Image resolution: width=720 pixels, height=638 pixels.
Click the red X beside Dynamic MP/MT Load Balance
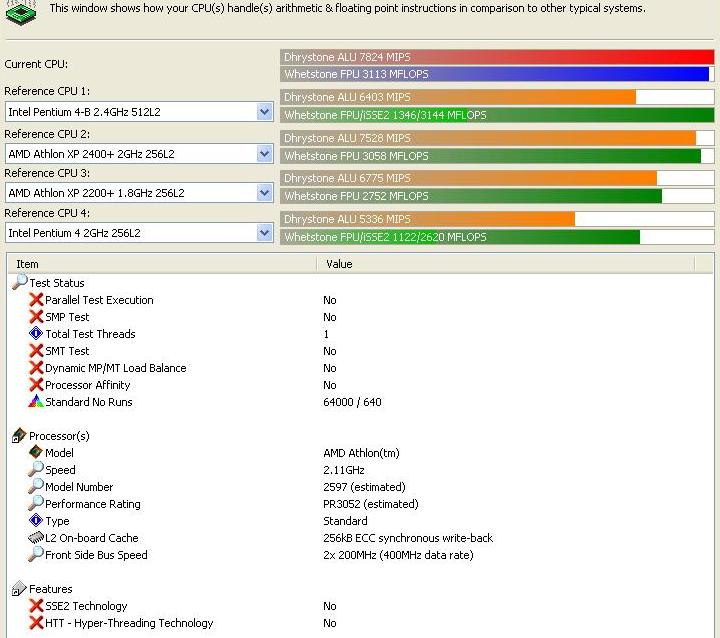[36, 368]
